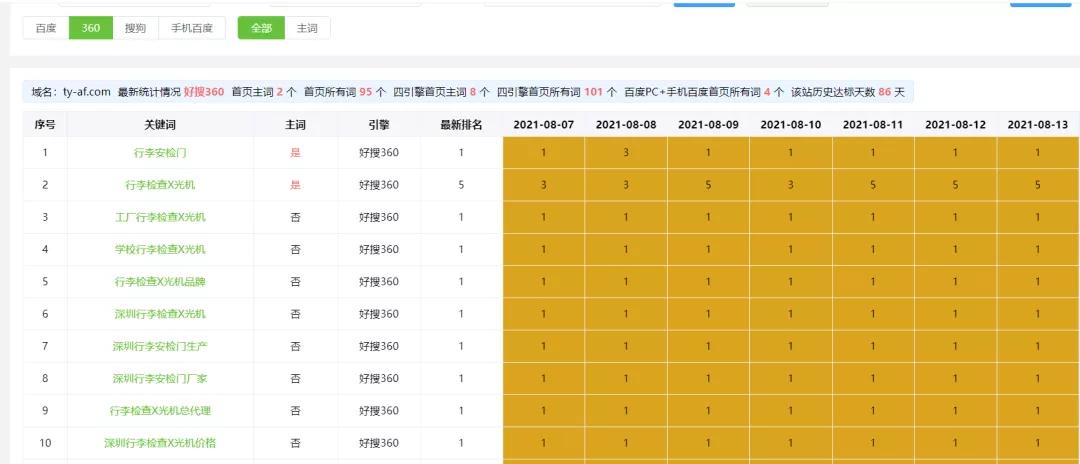Image resolution: width=1080 pixels, height=464 pixels.
Task: Open the 手机百度 engine tab
Action: [x=191, y=28]
